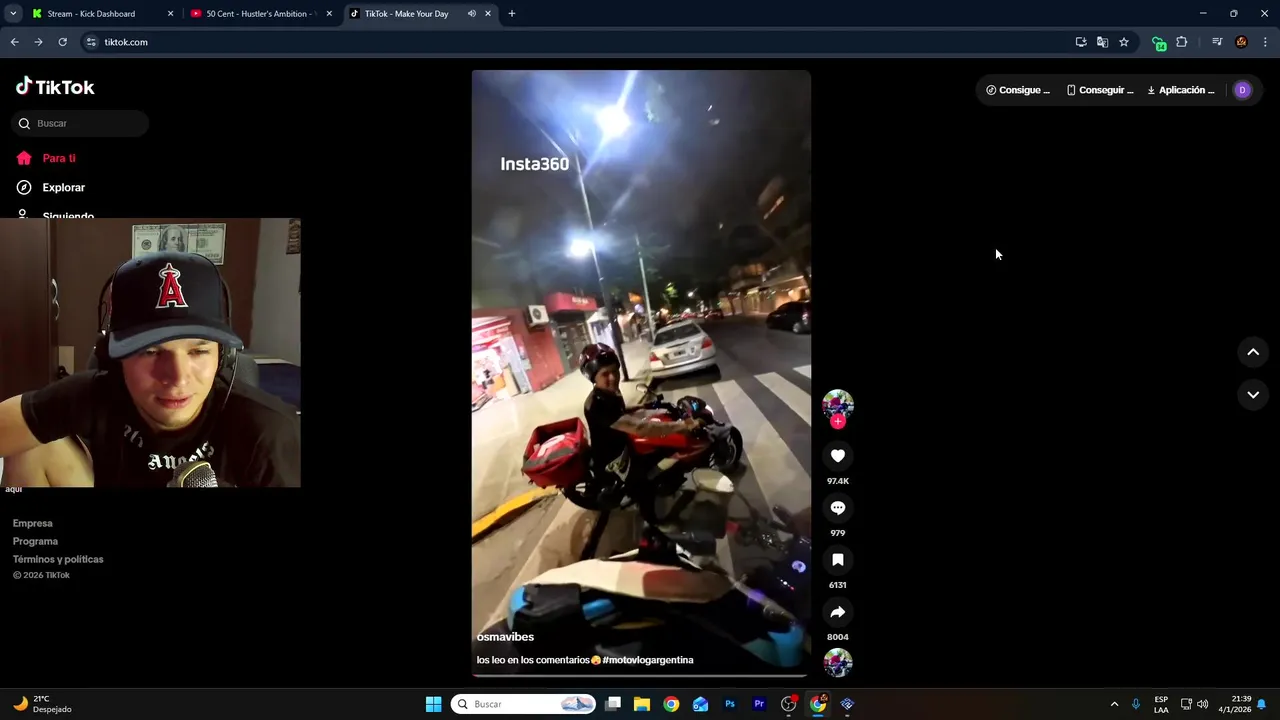Click the taskbar Buscar search box
Image resolution: width=1280 pixels, height=720 pixels.
click(x=524, y=704)
